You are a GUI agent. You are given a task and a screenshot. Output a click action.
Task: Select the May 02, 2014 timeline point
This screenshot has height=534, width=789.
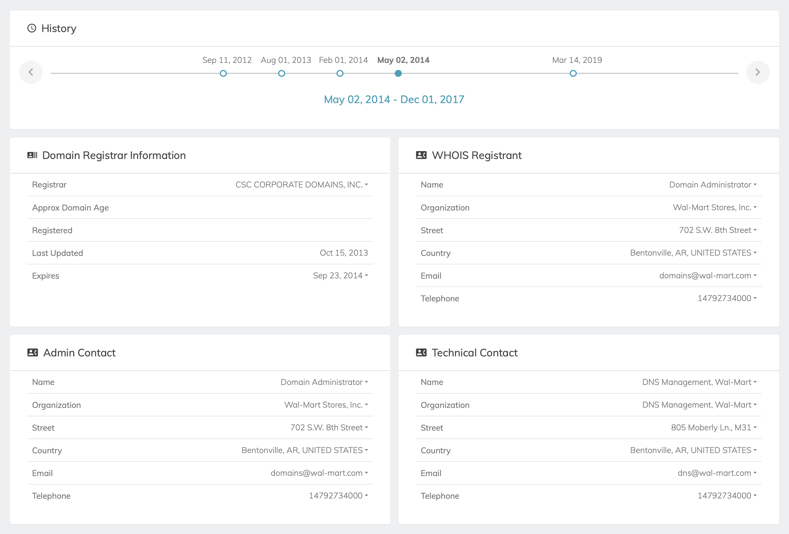click(x=399, y=73)
